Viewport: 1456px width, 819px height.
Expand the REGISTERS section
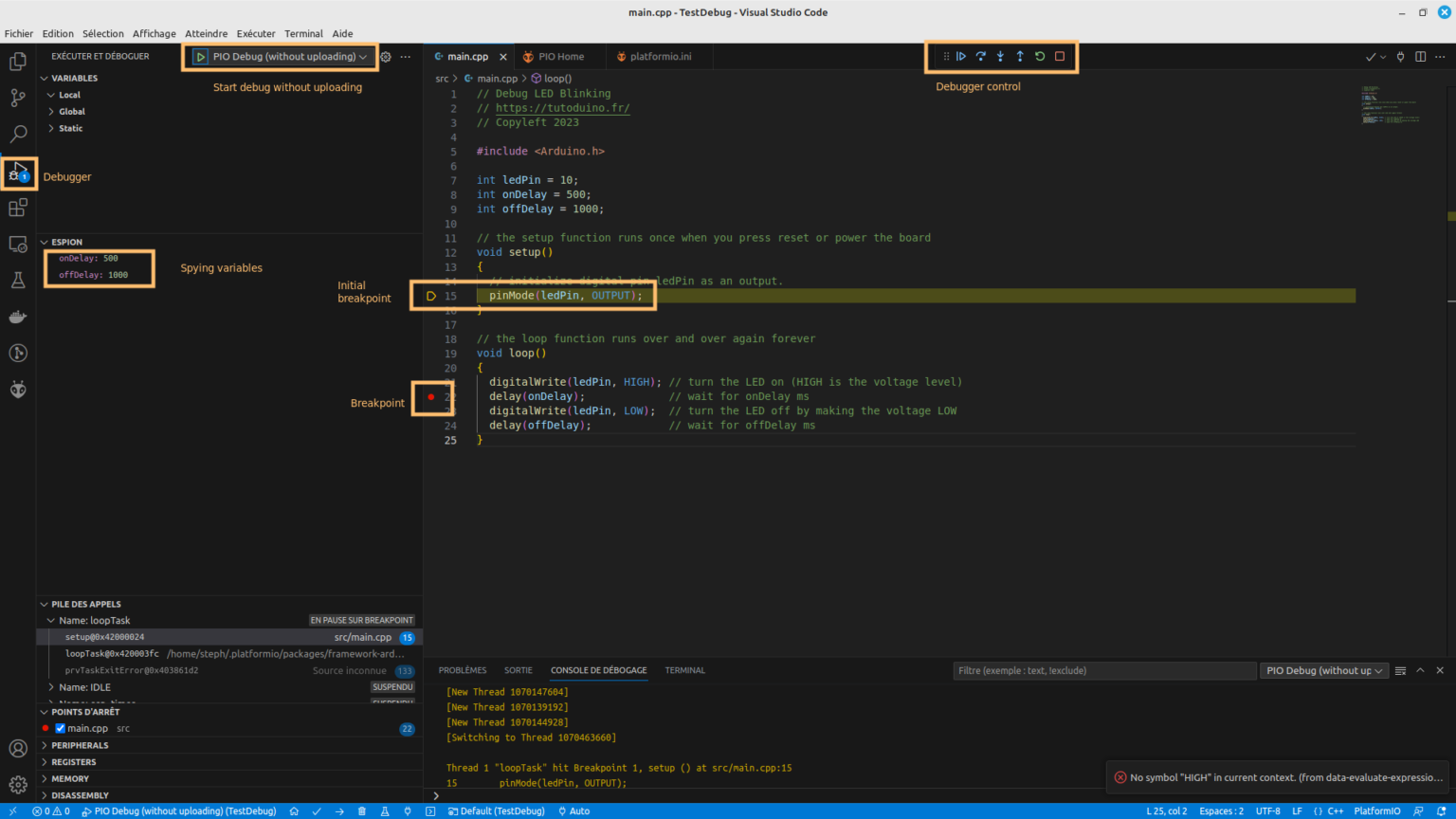74,762
